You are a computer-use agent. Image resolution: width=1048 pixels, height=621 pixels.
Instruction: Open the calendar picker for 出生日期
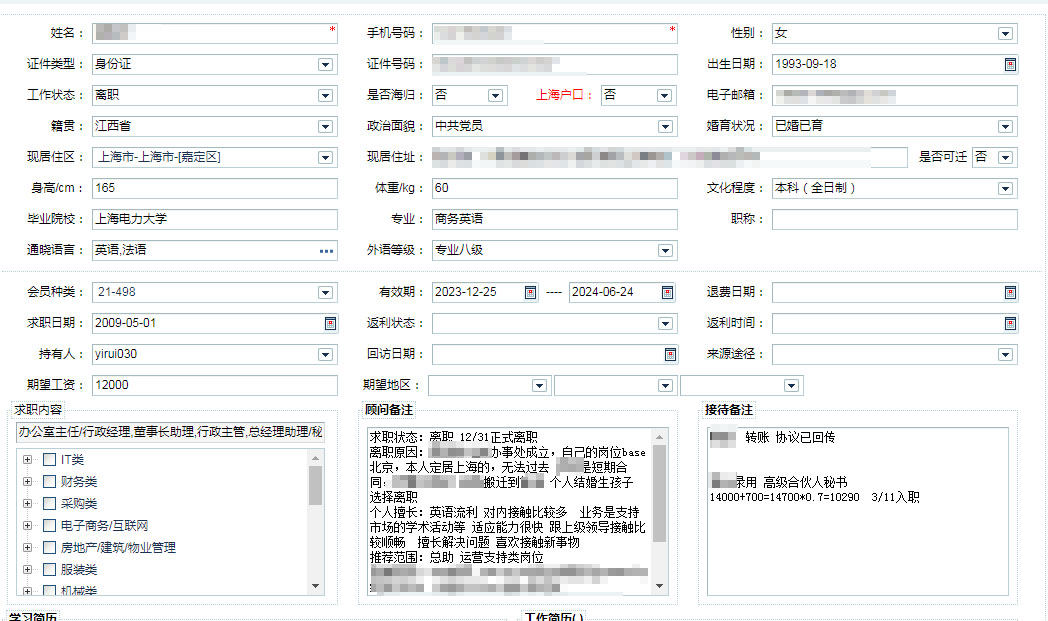pos(1010,64)
